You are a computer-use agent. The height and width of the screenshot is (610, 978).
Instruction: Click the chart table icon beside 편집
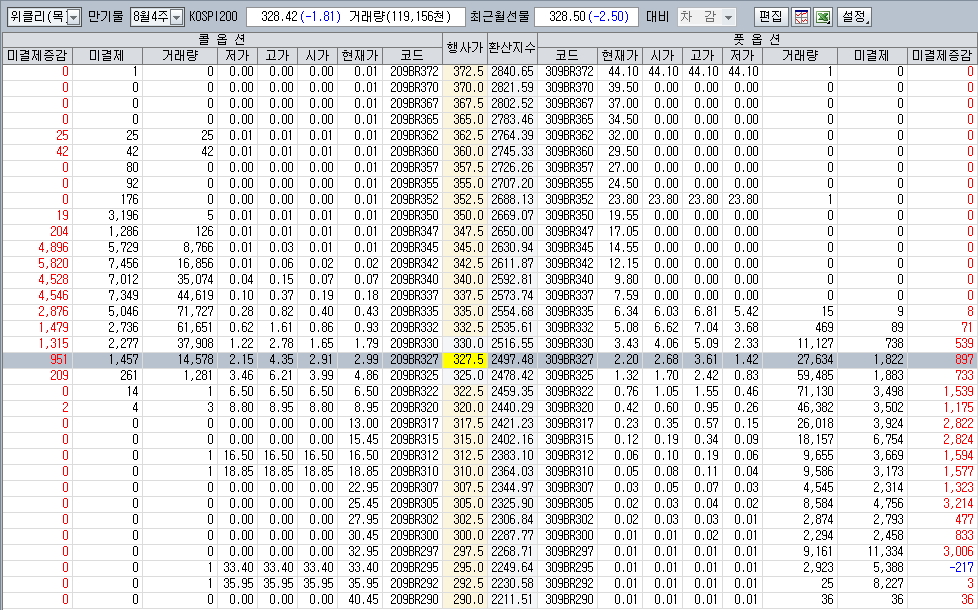click(x=801, y=17)
